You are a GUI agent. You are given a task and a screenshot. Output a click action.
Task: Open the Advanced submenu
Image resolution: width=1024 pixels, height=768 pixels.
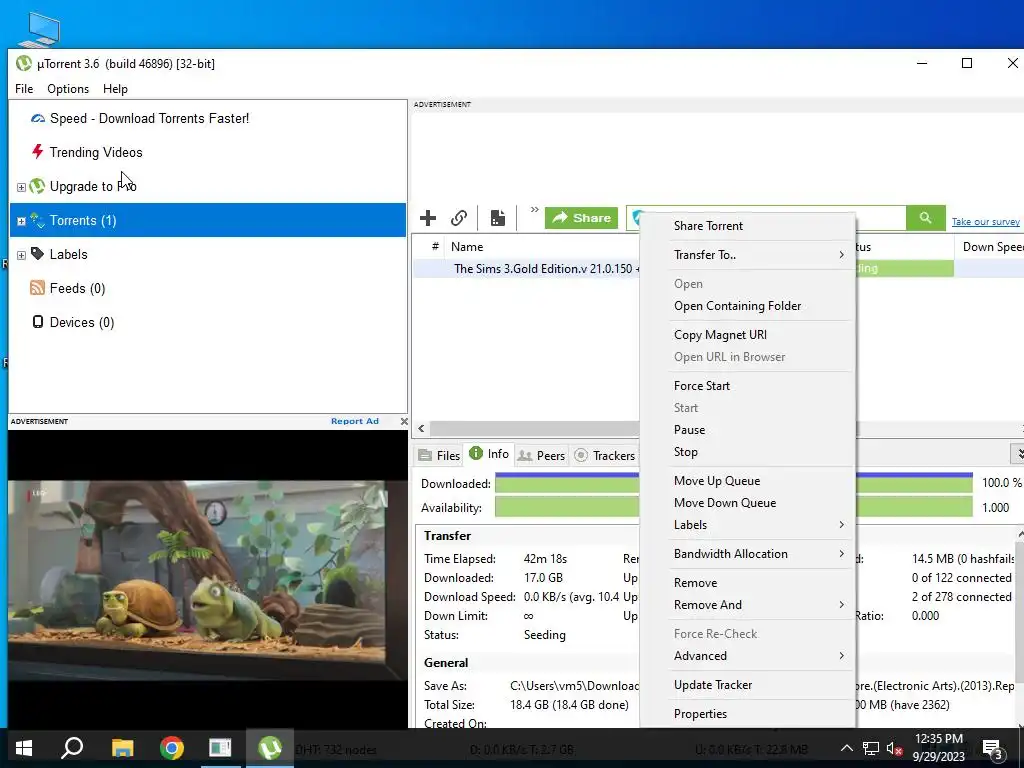[x=760, y=656]
